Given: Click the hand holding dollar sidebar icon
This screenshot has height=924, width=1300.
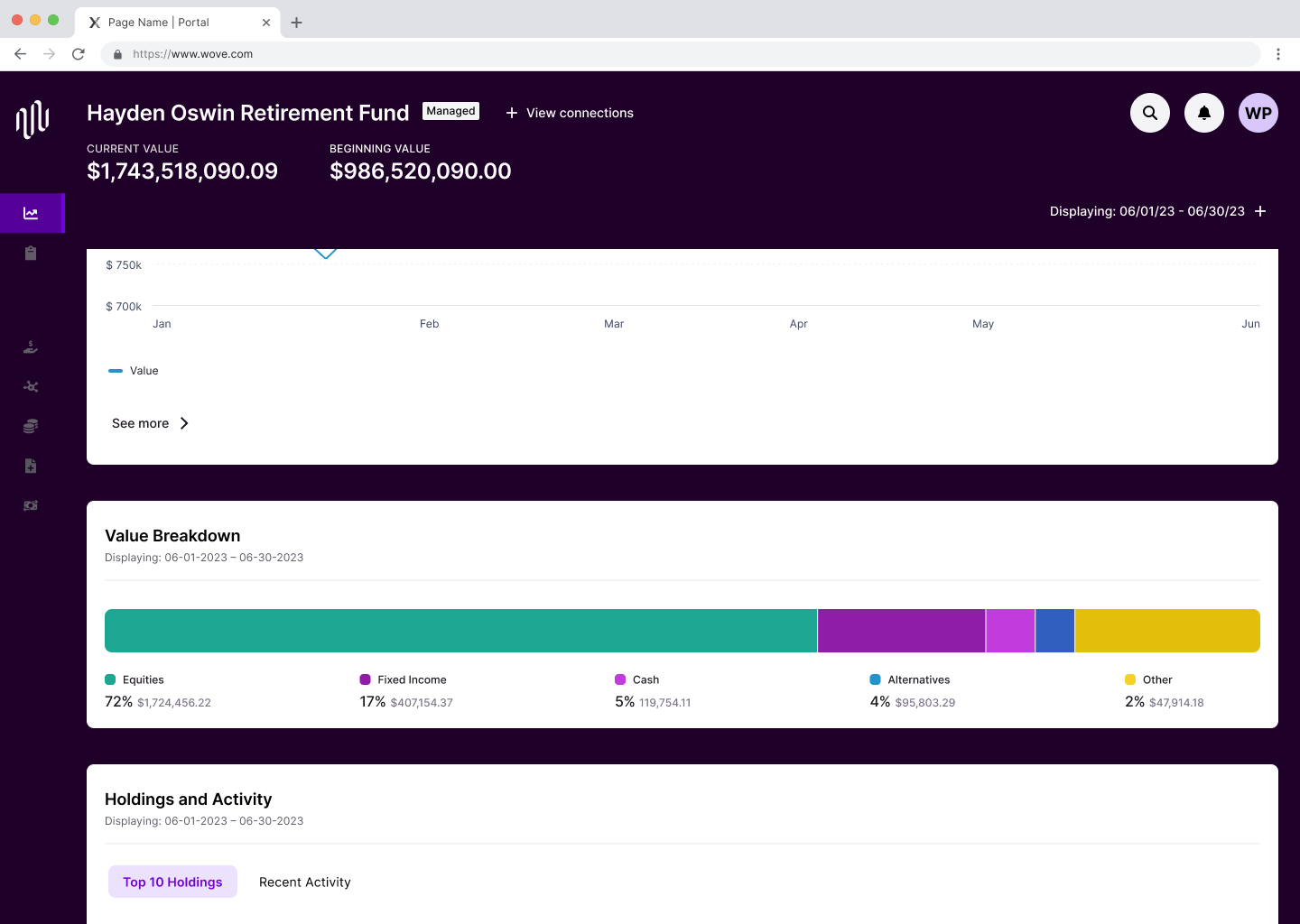Looking at the screenshot, I should (x=31, y=346).
